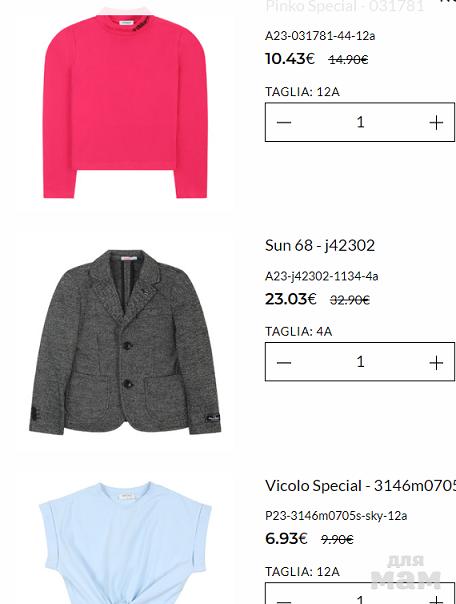Click the 10.43€ discounted price
This screenshot has width=456, height=604.
290,59
